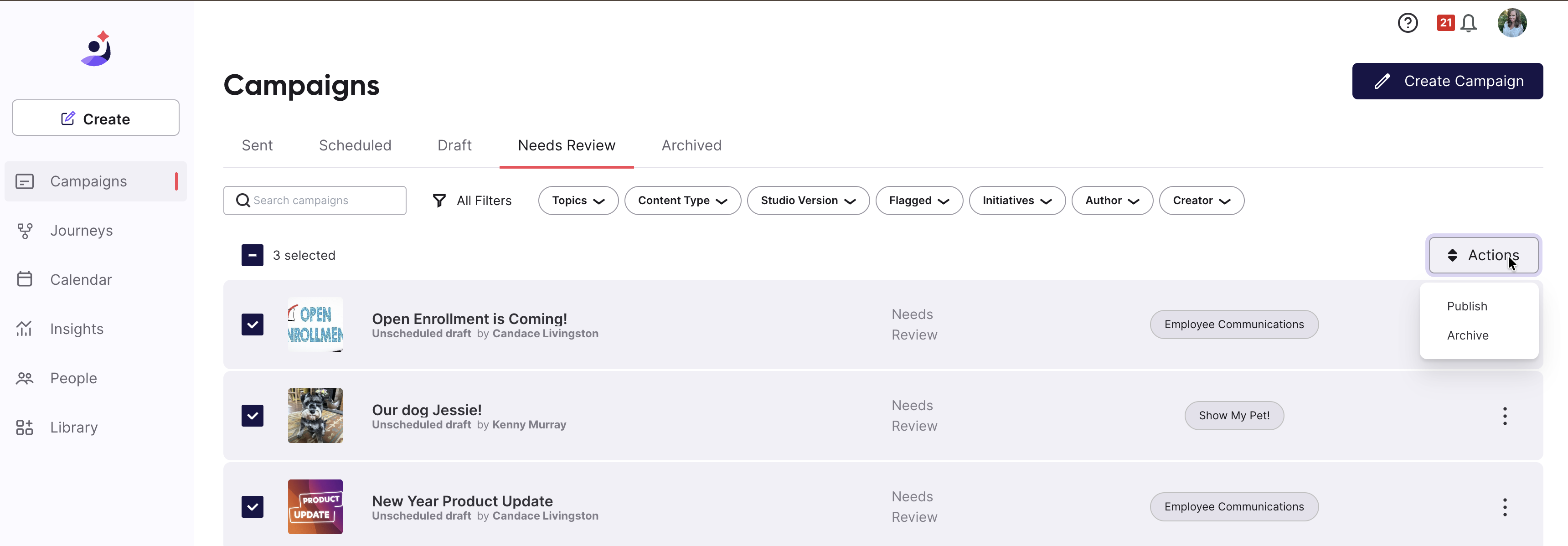This screenshot has height=546, width=1568.
Task: Click the Insights chart icon
Action: click(24, 329)
